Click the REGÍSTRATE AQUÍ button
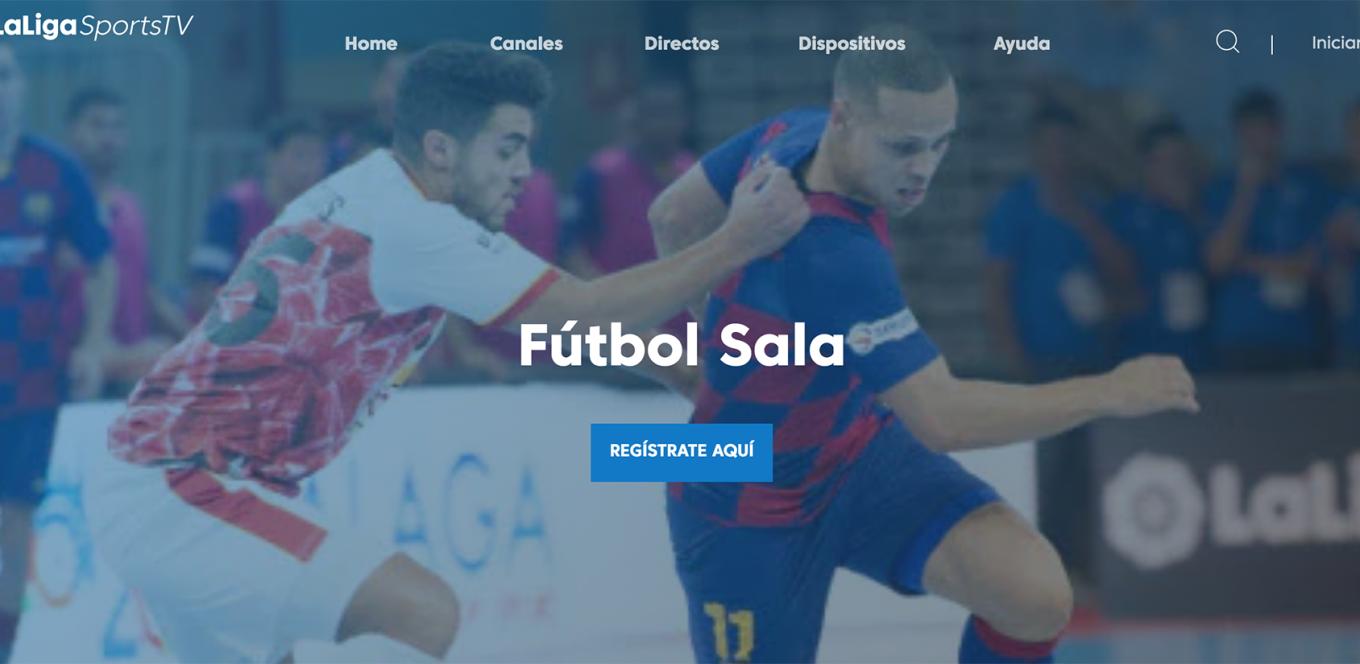The width and height of the screenshot is (1360, 664). [682, 452]
